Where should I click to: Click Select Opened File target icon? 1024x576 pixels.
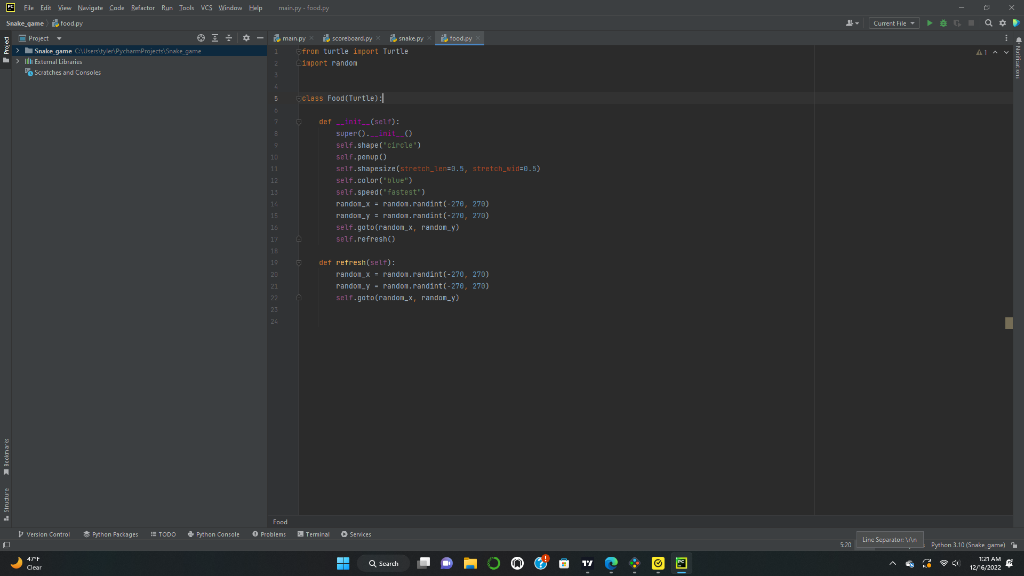[x=201, y=38]
